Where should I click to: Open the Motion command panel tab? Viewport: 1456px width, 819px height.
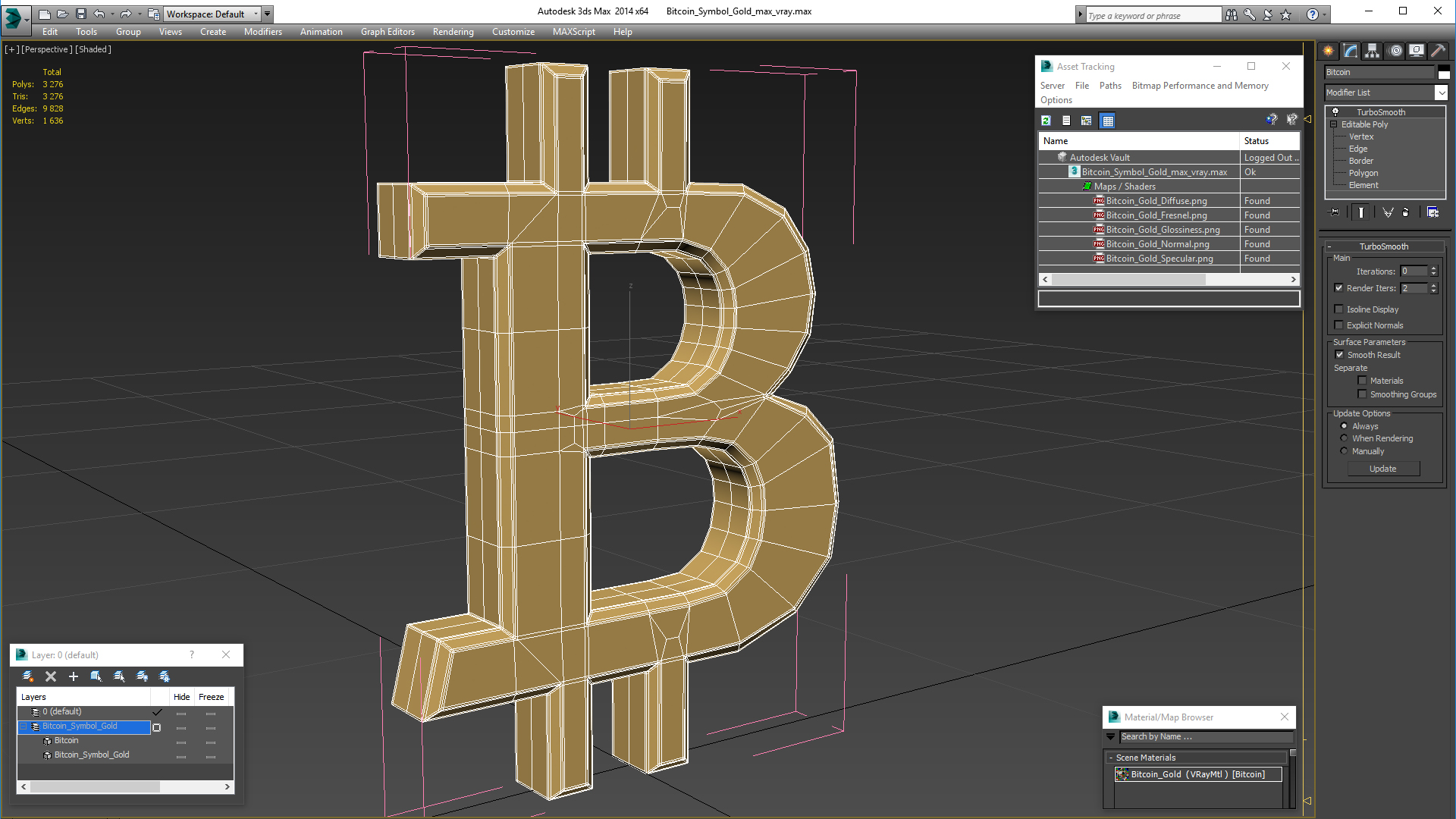click(1395, 51)
